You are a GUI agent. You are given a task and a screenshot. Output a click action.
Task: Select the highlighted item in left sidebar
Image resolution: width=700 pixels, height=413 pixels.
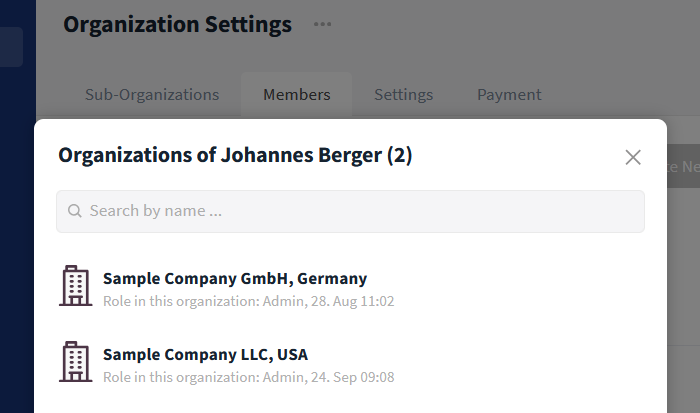click(11, 47)
